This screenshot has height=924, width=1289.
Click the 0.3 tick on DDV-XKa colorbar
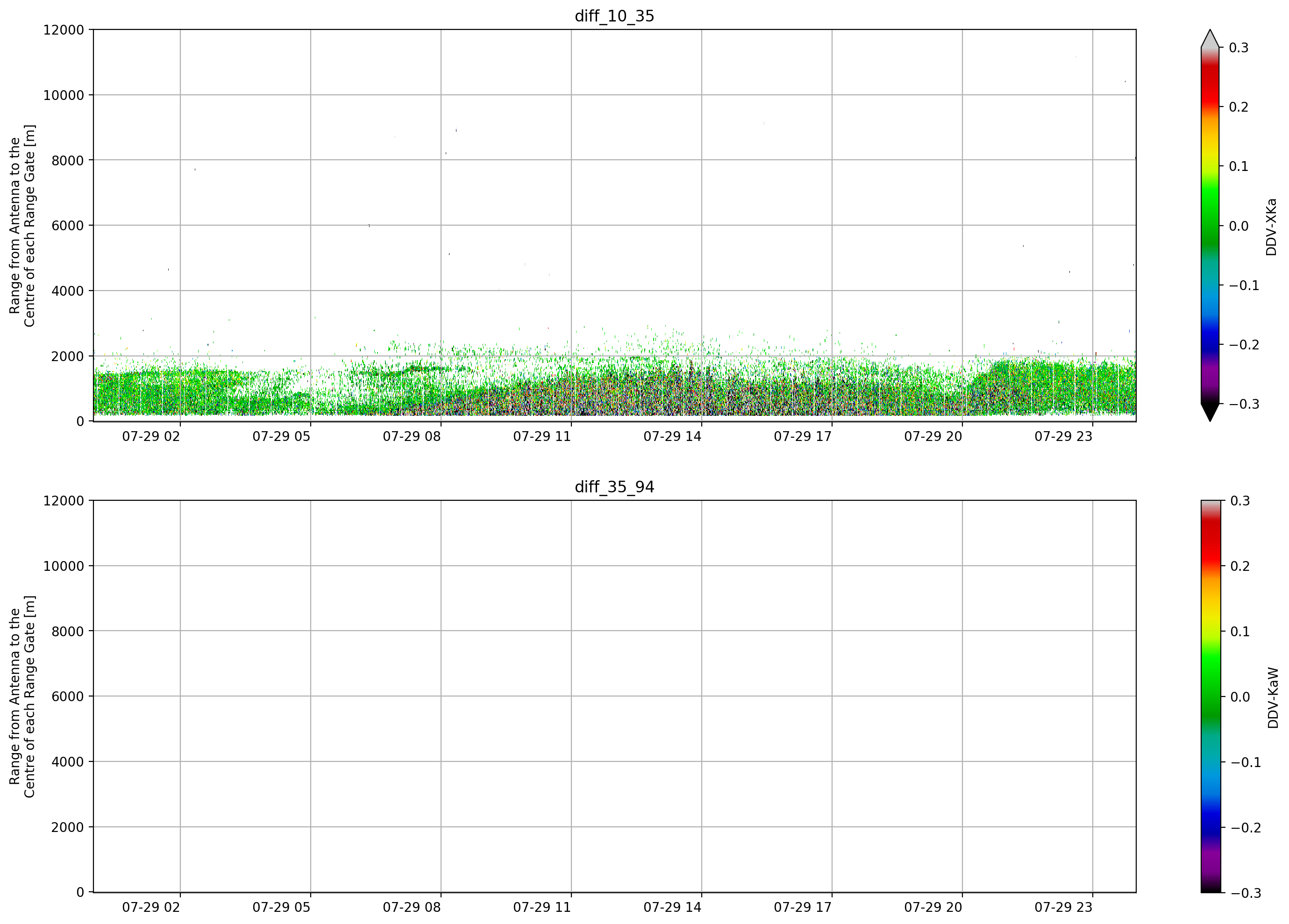(1239, 48)
